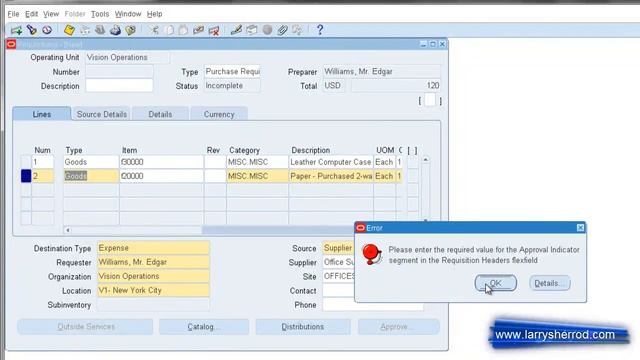Click the Destination Type field showing Expense

(153, 248)
